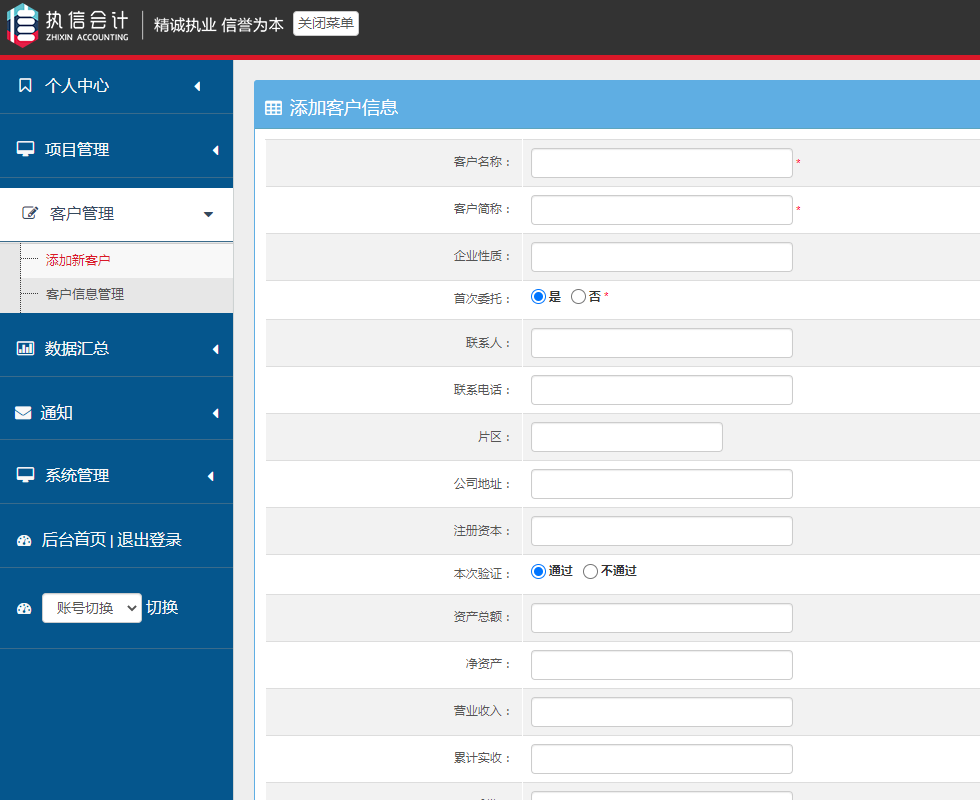This screenshot has height=800, width=980.
Task: Click the table icon in 添加客户信息 header
Action: pos(273,108)
